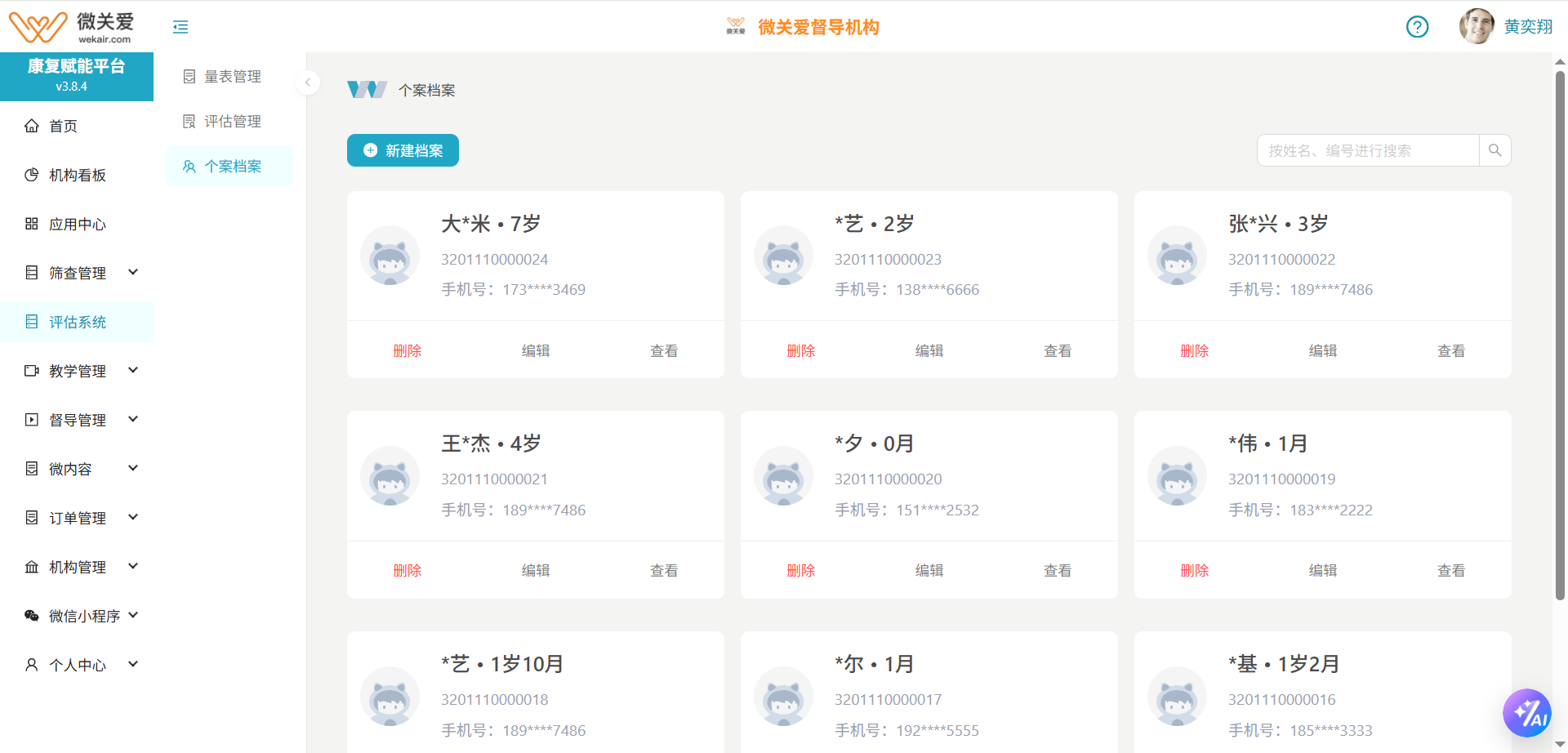This screenshot has width=1568, height=753.
Task: Open the 首页 home icon in sidebar
Action: tap(31, 125)
